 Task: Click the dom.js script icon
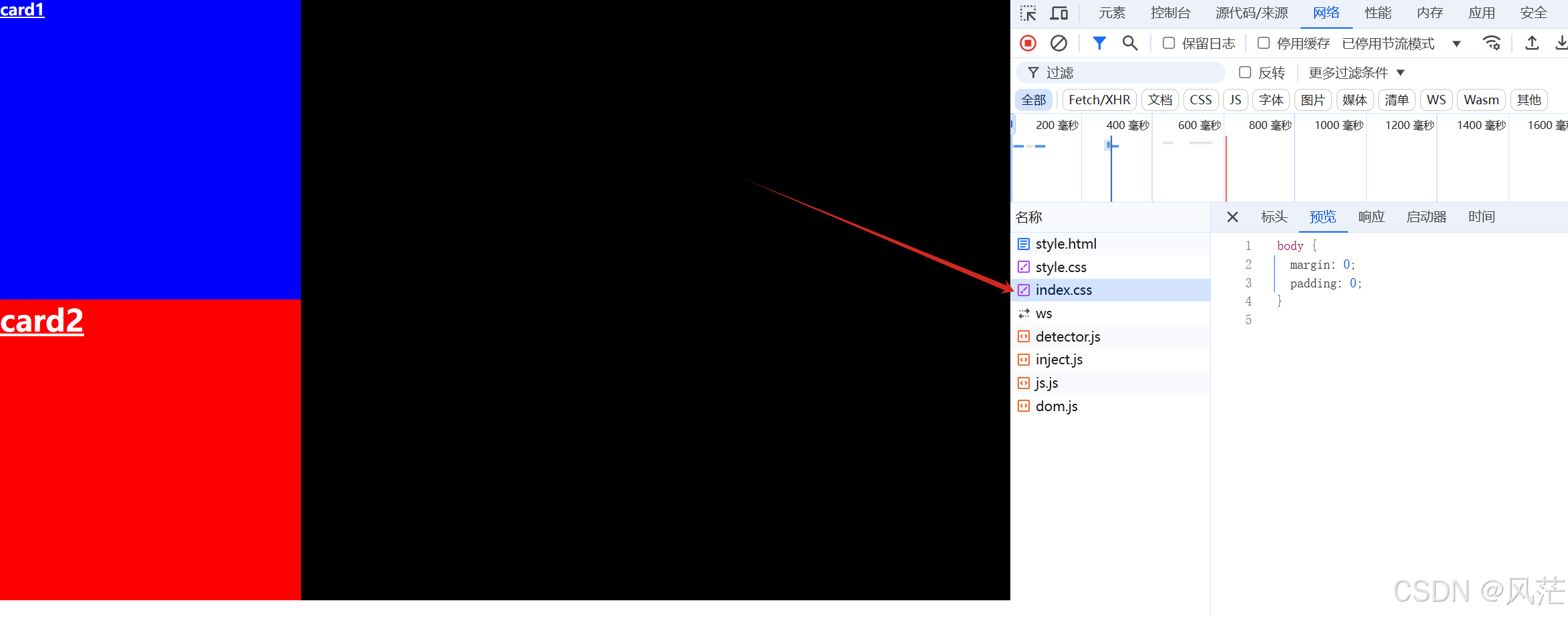[1024, 406]
